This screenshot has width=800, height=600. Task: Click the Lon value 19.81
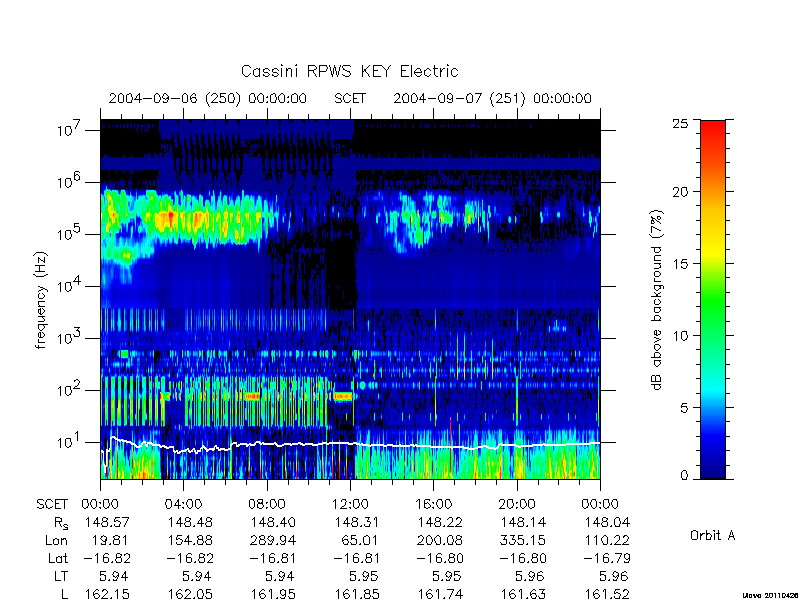pos(111,540)
